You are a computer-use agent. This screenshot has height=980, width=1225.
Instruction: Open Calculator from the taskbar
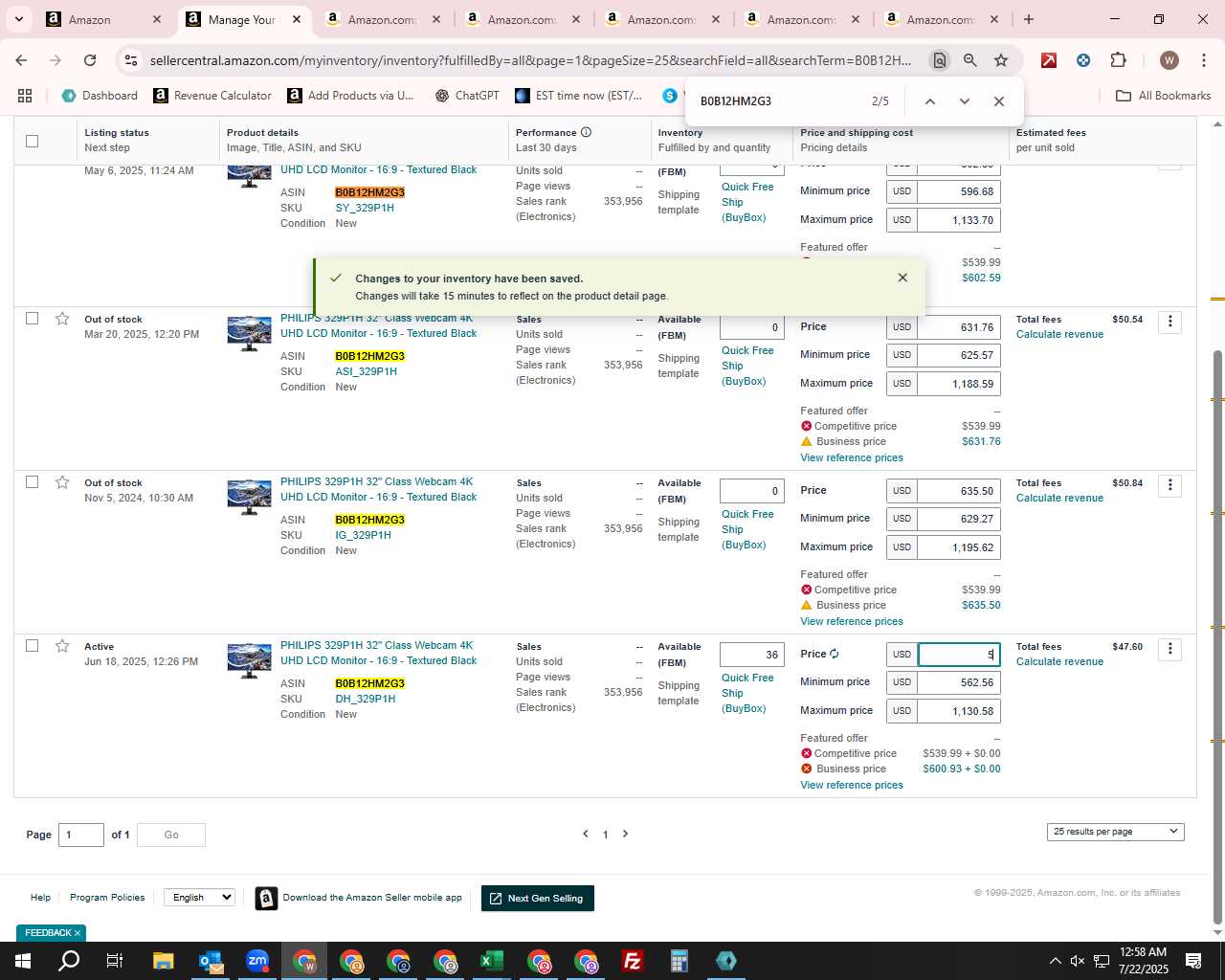pos(679,961)
